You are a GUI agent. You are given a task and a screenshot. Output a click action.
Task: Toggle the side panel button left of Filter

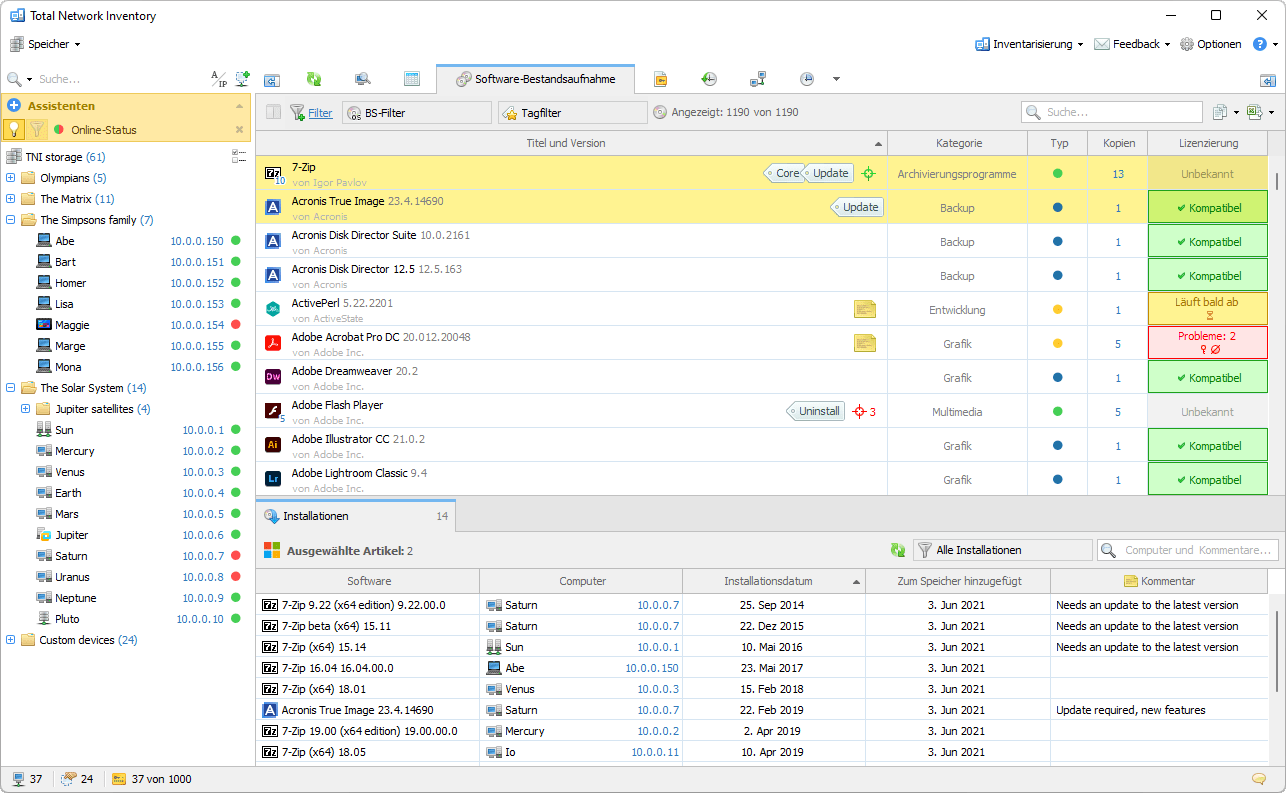click(x=273, y=113)
